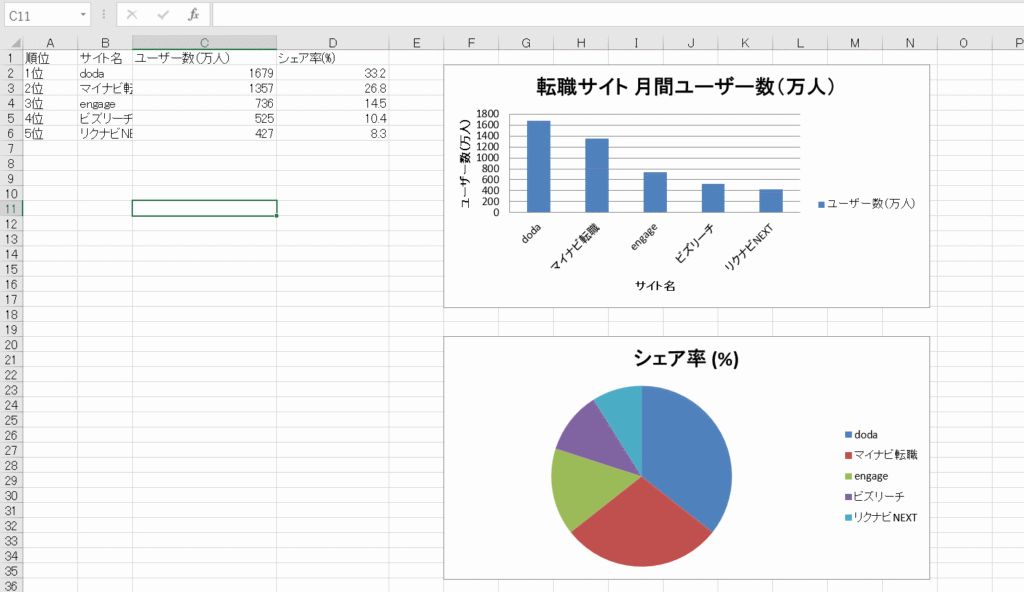Screen dimensions: 1024x592
Task: Click bar chart title 転職サイト 月間ユーザー数
Action: [685, 86]
